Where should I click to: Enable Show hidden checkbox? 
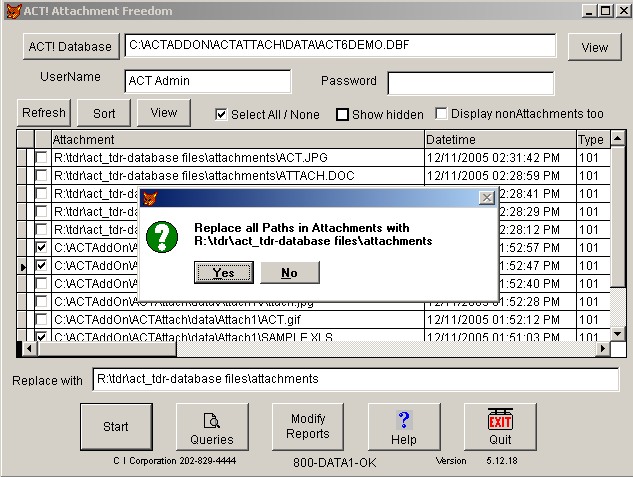342,115
